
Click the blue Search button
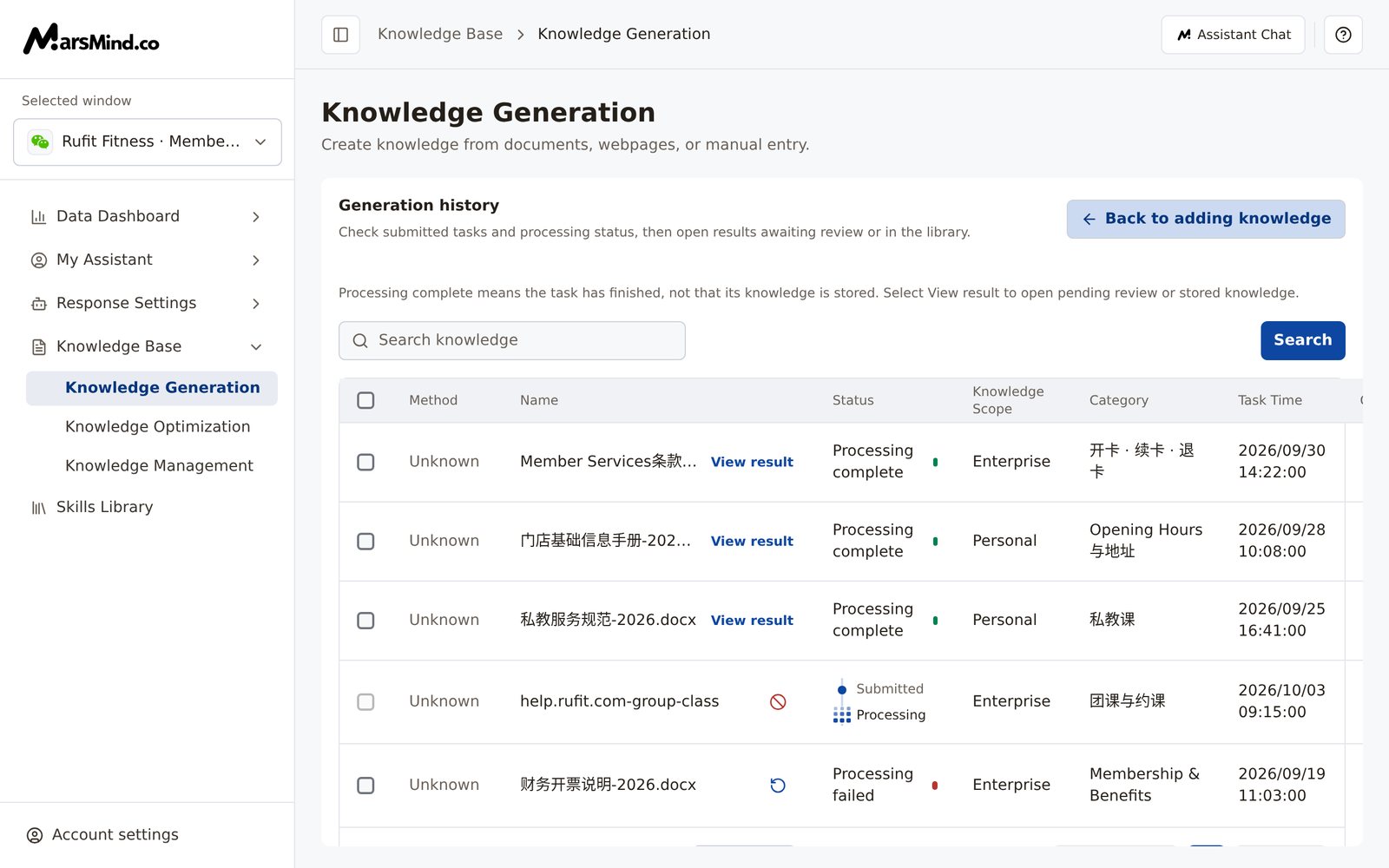click(x=1302, y=340)
